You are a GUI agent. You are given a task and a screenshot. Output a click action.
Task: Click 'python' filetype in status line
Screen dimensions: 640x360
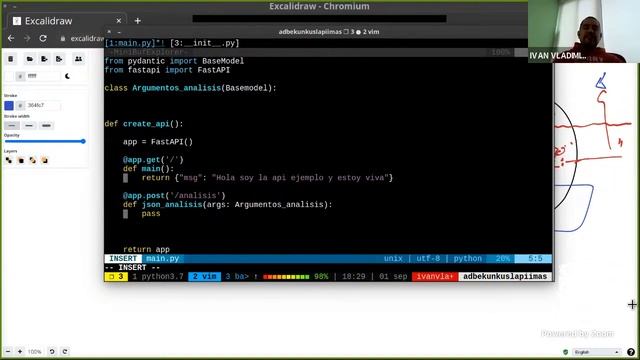point(468,259)
